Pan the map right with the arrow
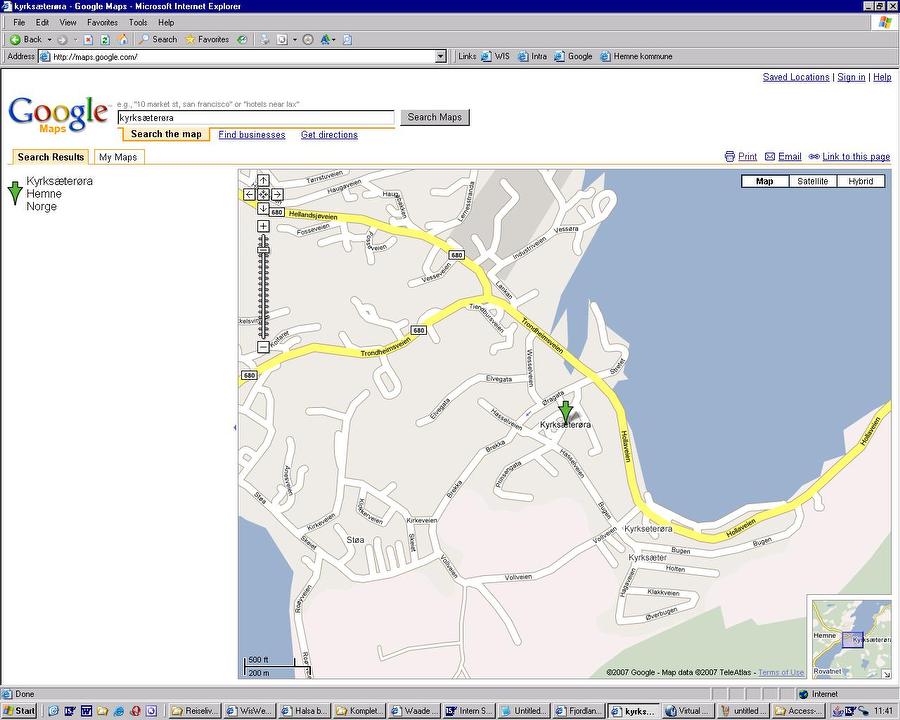This screenshot has width=900, height=720. tap(277, 194)
